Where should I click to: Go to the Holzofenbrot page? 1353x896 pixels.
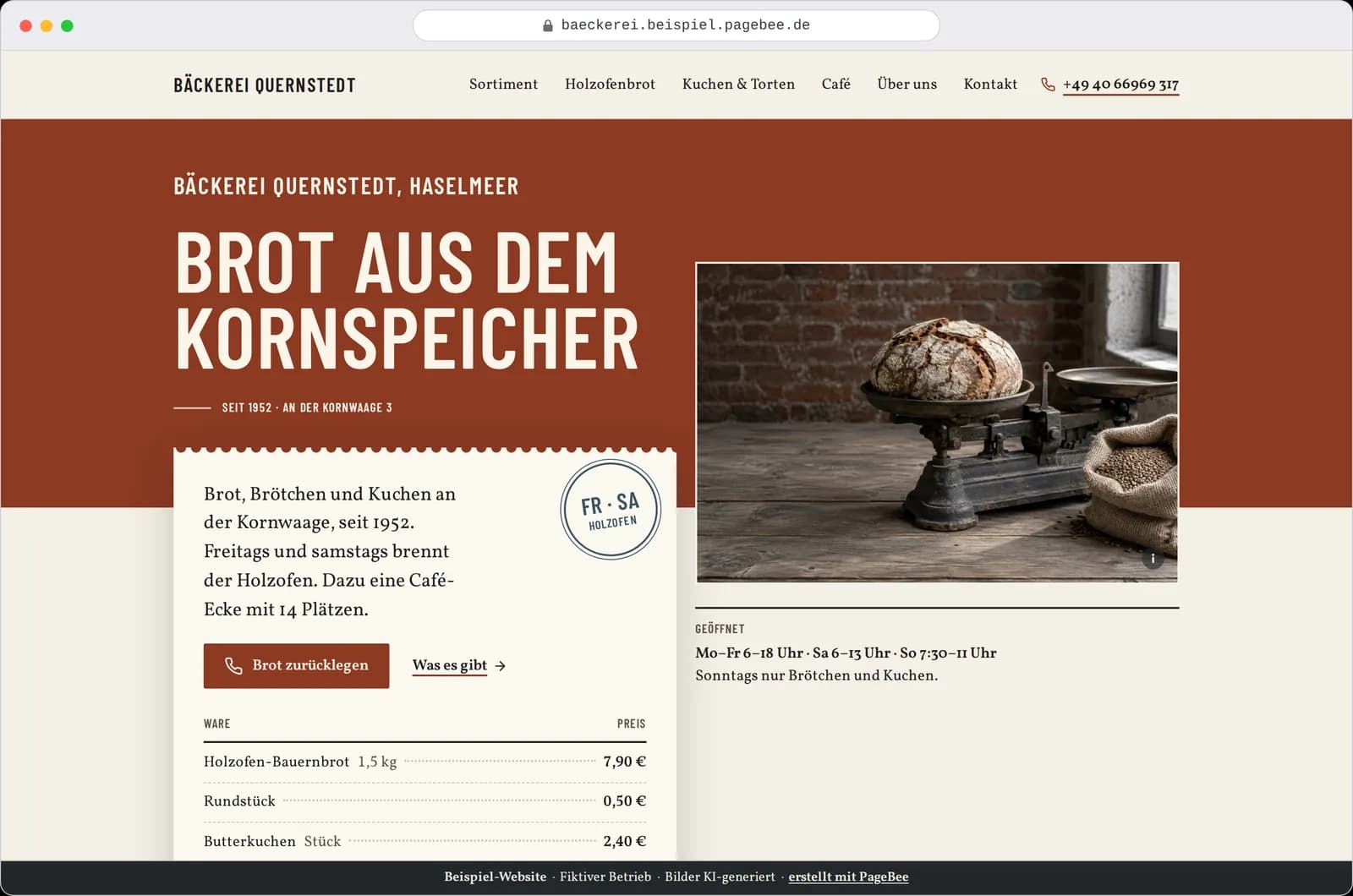(x=610, y=84)
